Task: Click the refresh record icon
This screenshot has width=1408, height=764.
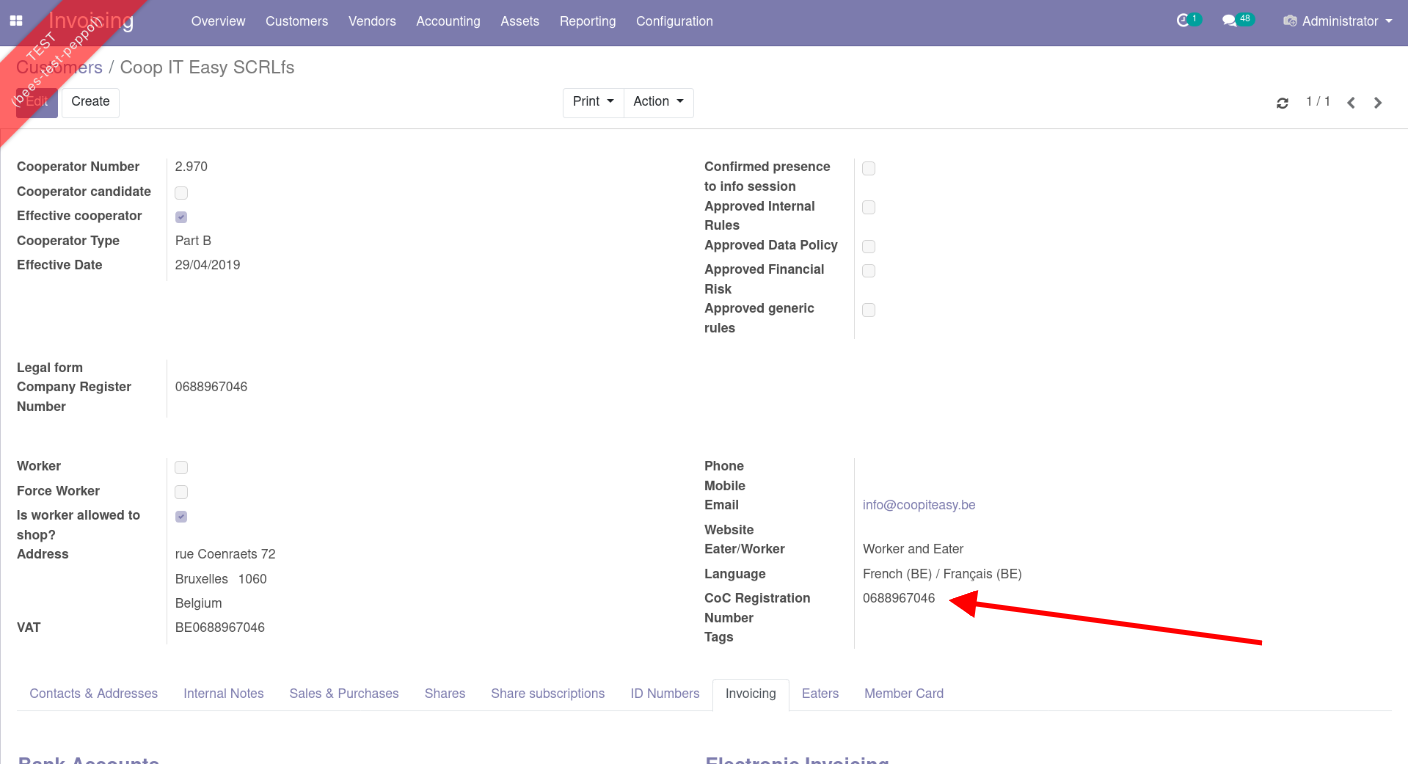Action: click(x=1282, y=103)
